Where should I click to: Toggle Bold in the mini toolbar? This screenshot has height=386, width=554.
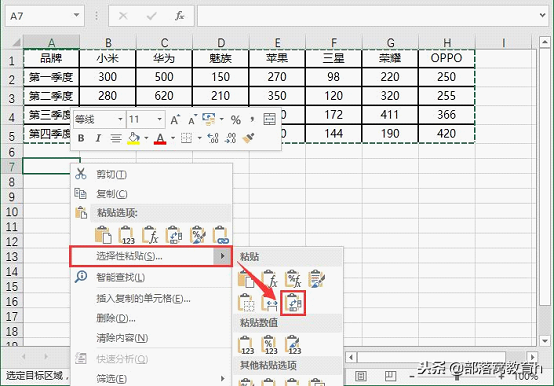pos(81,138)
